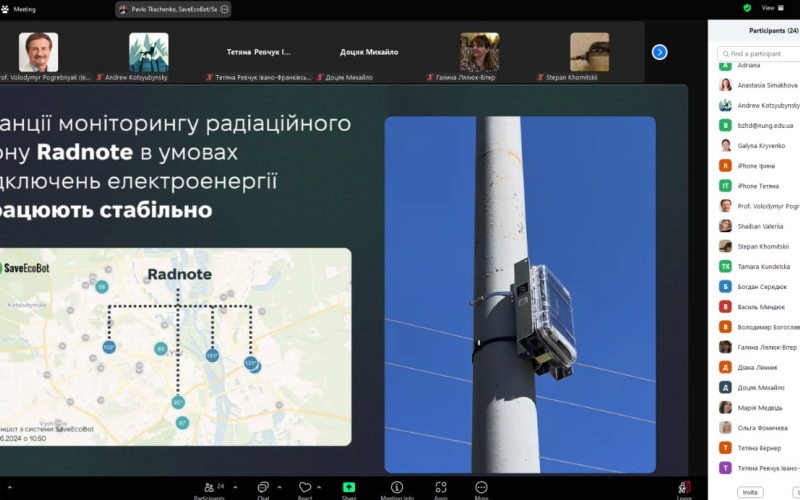The height and width of the screenshot is (500, 800).
Task: Select Stepan Khomitskii video thumbnail
Action: [x=589, y=52]
